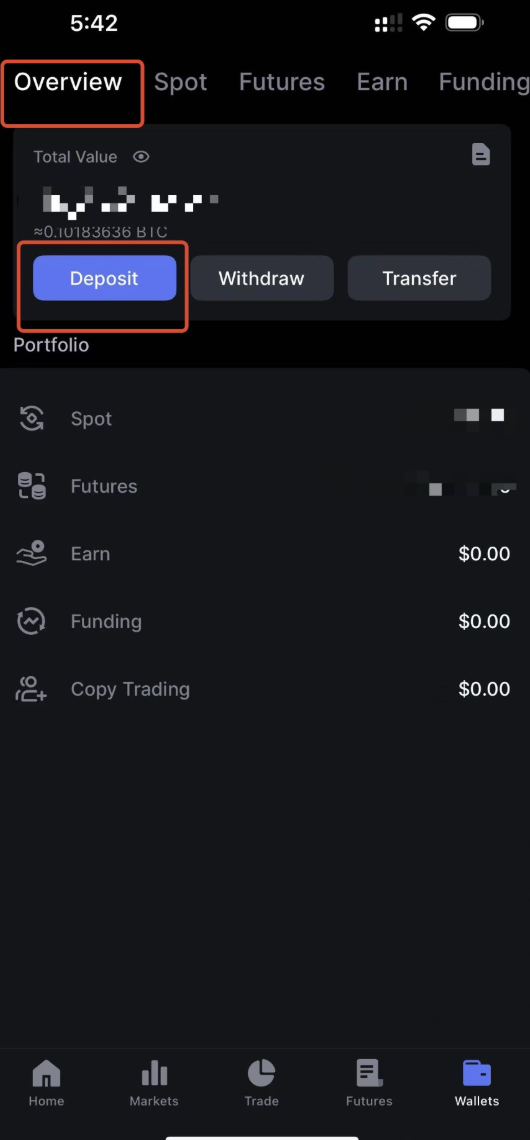Tap the Copy Trading user-plus icon
The image size is (530, 1140).
[x=31, y=689]
